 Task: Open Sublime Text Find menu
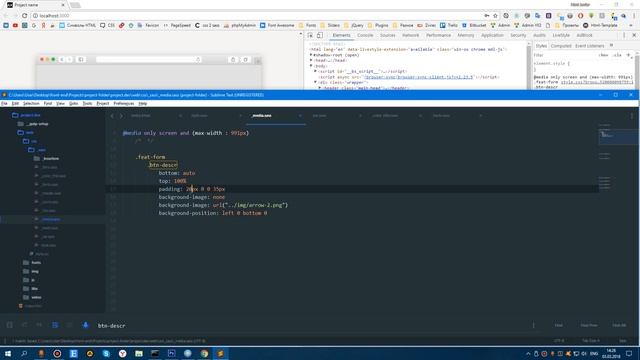click(48, 104)
